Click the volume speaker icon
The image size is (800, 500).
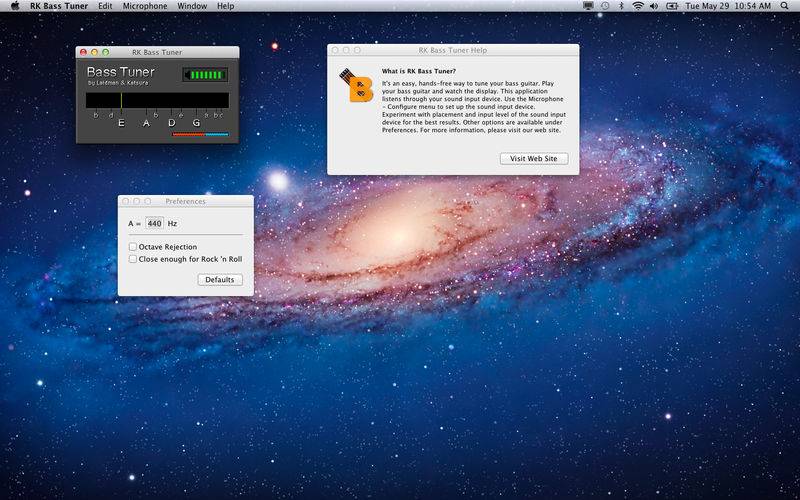coord(653,6)
